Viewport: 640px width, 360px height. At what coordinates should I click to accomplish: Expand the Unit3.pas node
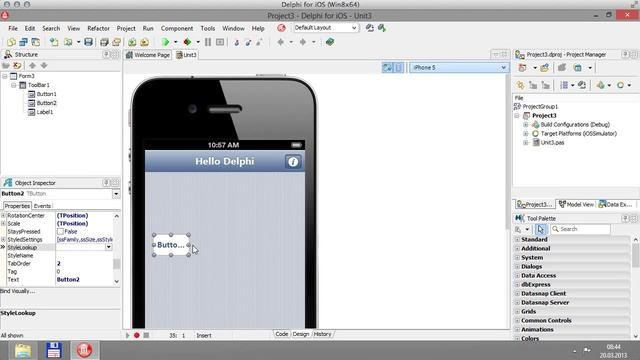click(x=526, y=142)
